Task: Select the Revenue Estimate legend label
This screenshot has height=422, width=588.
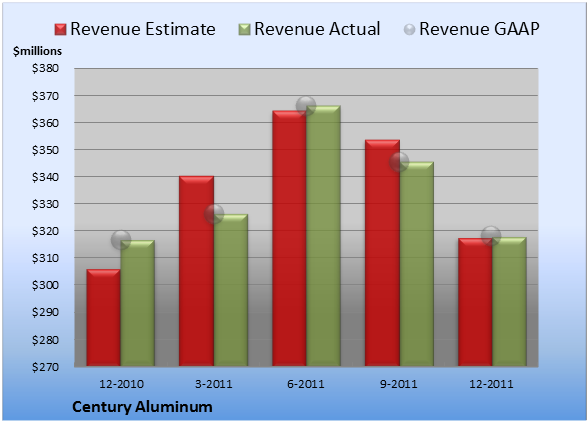Action: (x=143, y=29)
